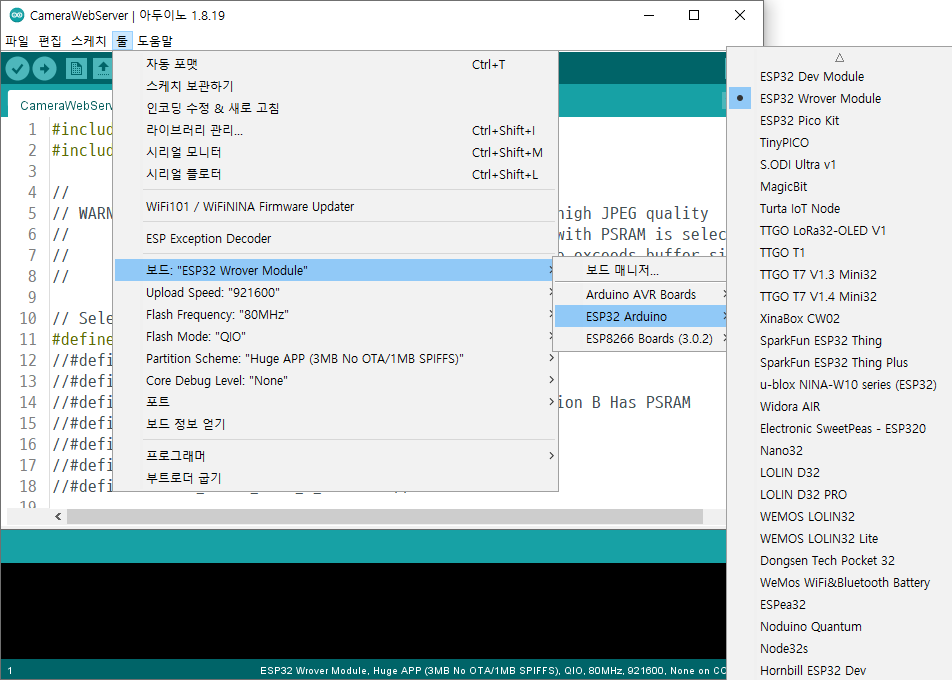
Task: Choose 인코딩 수정 & 새로 고침
Action: tap(336, 108)
